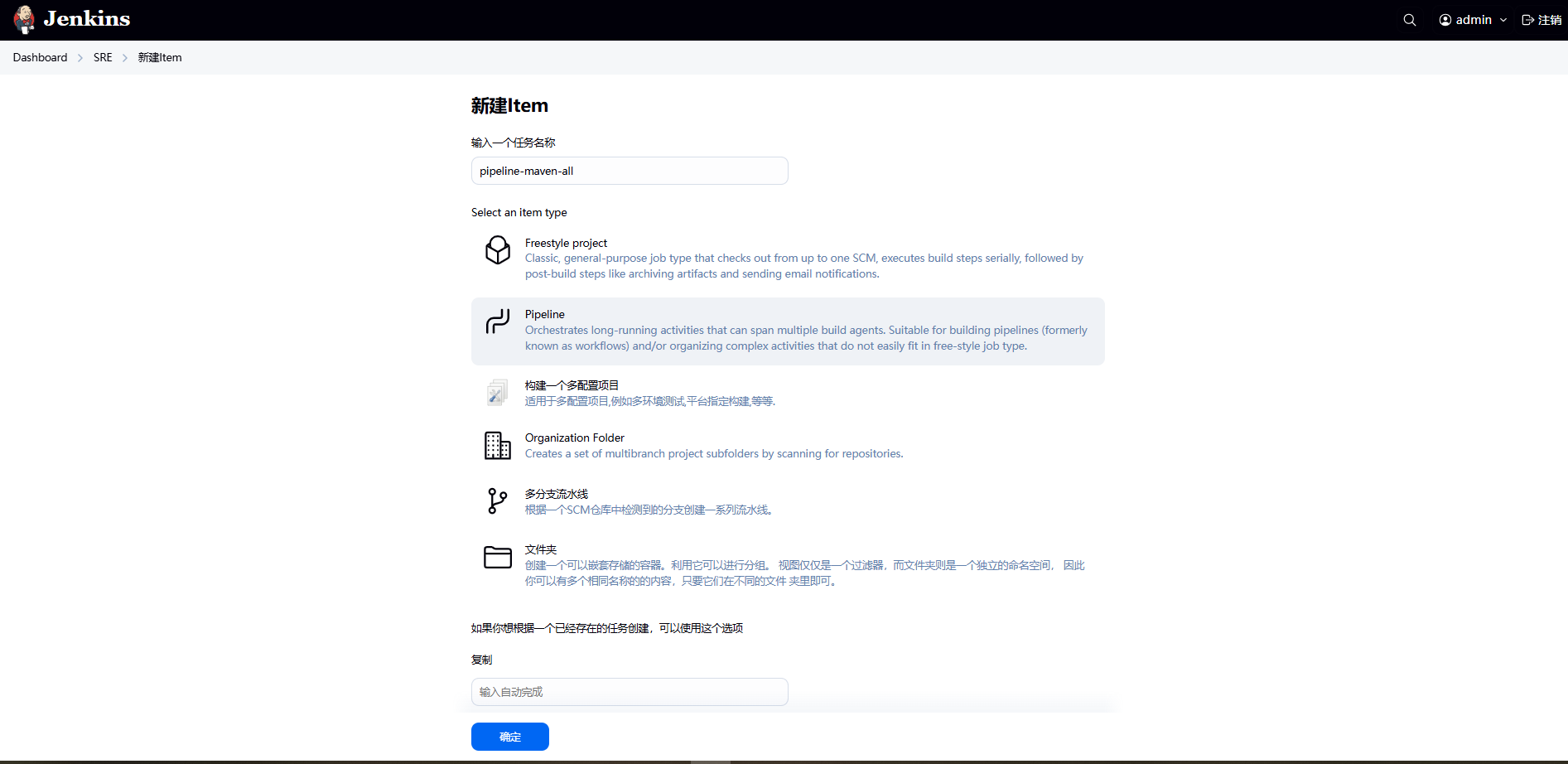
Task: Confirm with the 确定 button
Action: [x=510, y=737]
